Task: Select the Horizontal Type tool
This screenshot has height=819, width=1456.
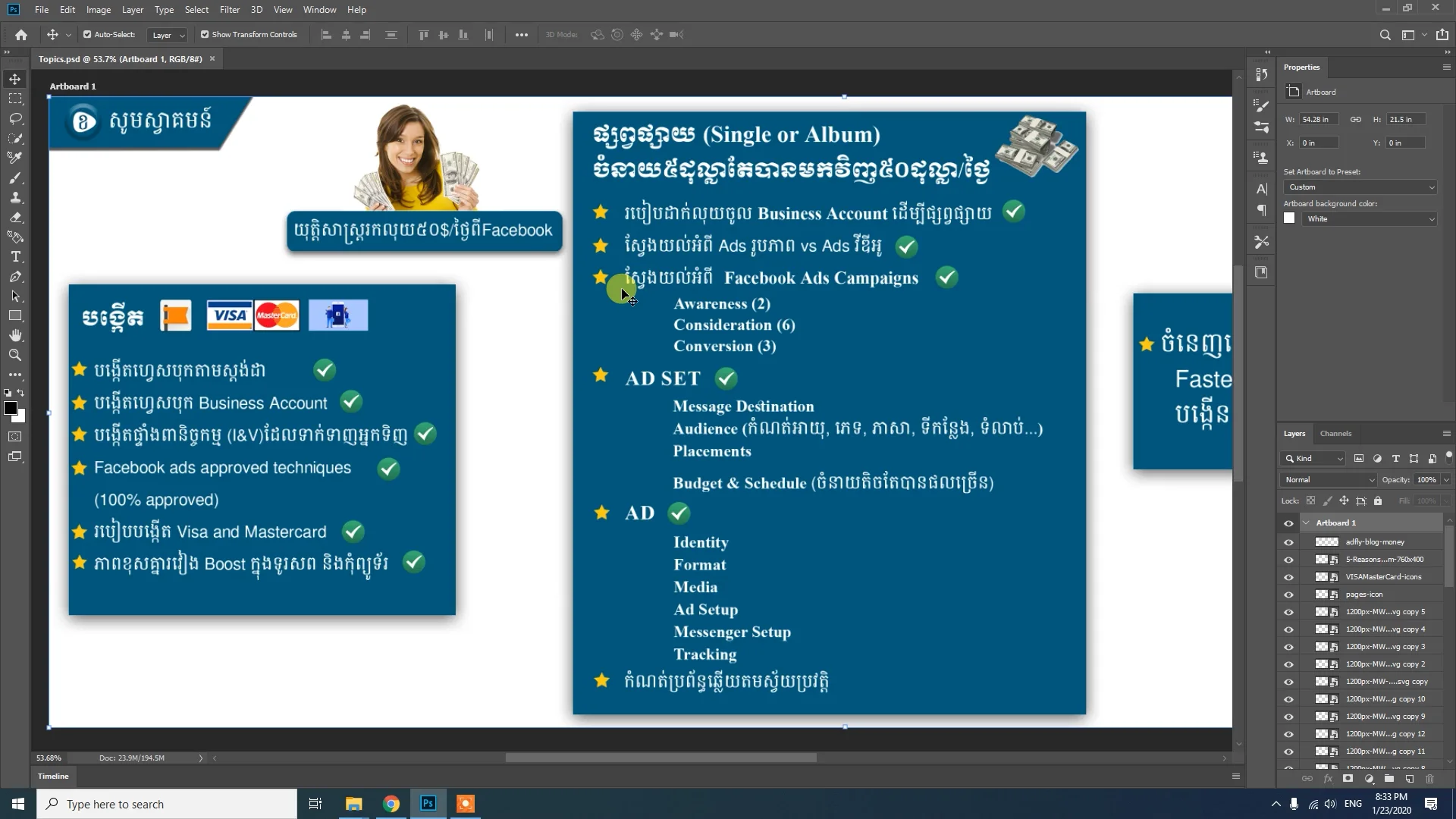Action: click(15, 256)
